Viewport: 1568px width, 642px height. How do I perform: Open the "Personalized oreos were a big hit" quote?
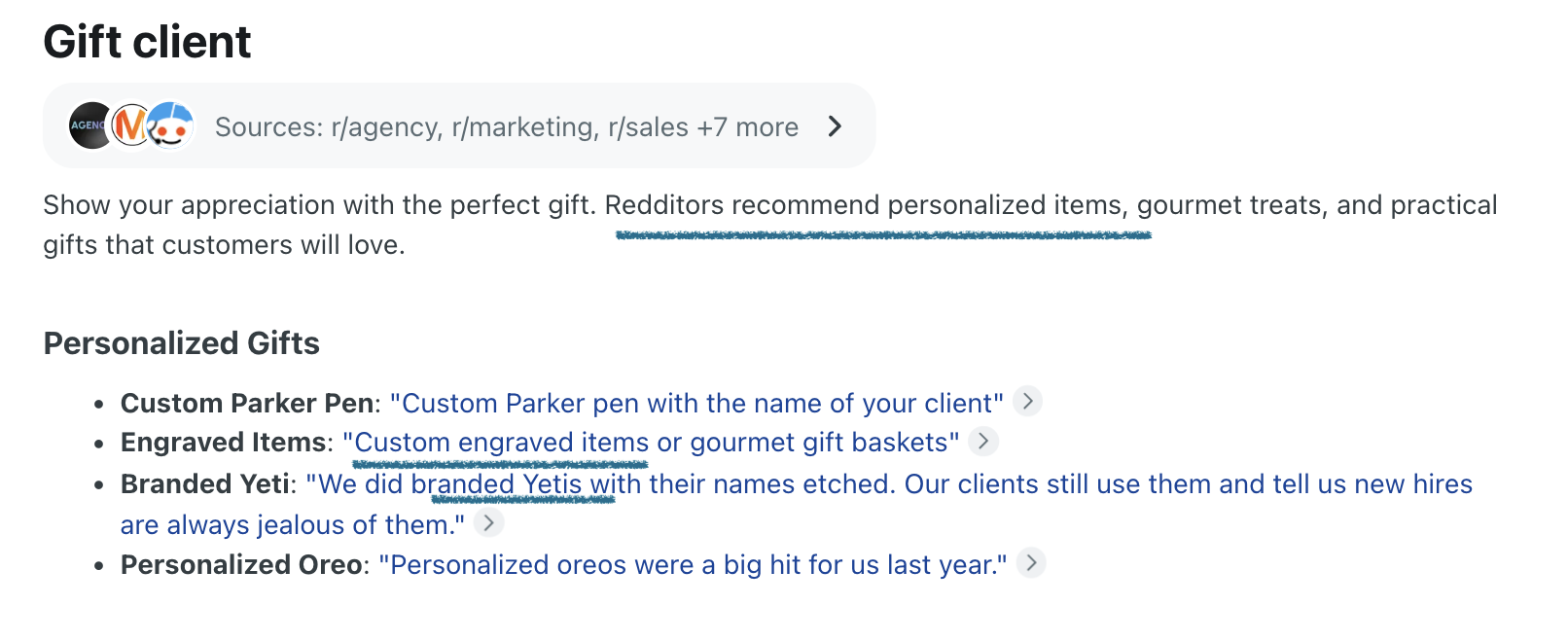point(695,564)
